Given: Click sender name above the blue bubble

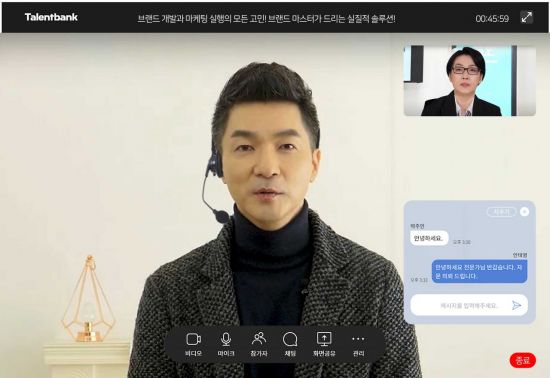Looking at the screenshot, I should pyautogui.click(x=520, y=255).
